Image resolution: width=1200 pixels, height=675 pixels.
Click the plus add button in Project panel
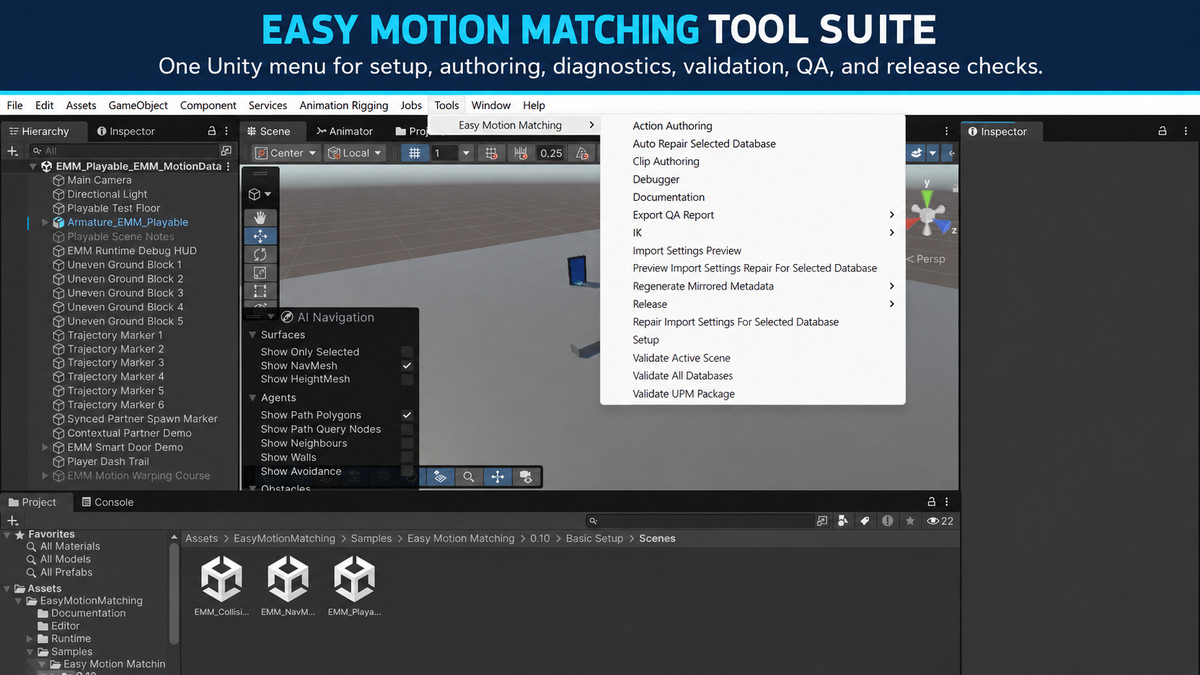tap(12, 521)
